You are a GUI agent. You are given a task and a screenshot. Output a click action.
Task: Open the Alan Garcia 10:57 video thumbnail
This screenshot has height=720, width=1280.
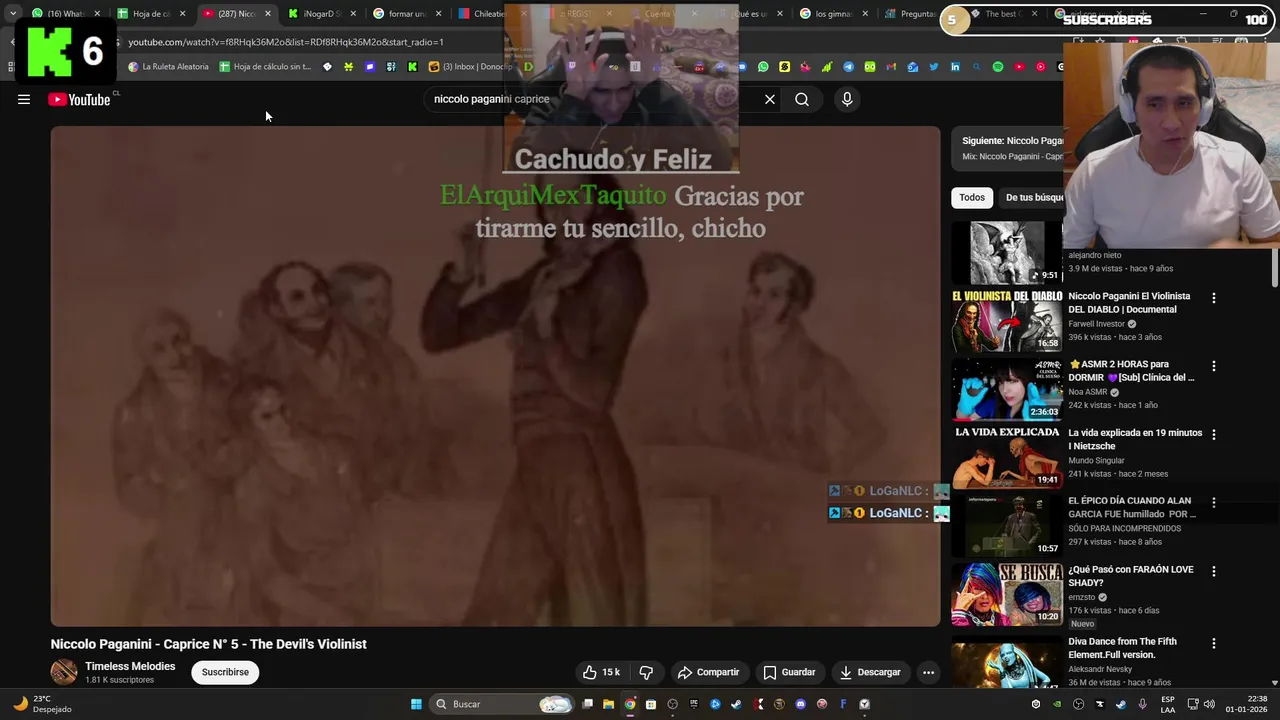pyautogui.click(x=1006, y=525)
